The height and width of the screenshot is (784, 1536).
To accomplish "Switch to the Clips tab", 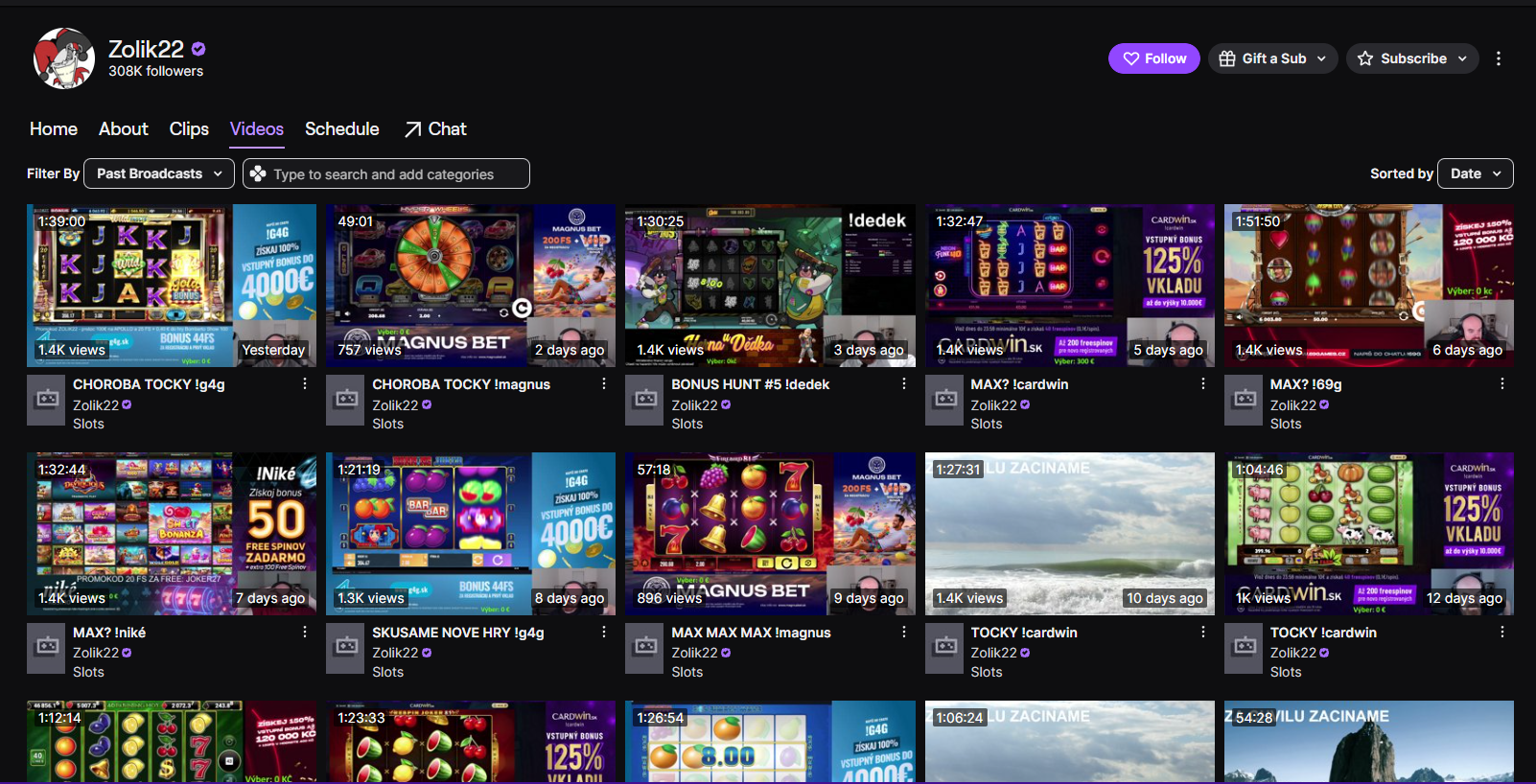I will point(189,128).
